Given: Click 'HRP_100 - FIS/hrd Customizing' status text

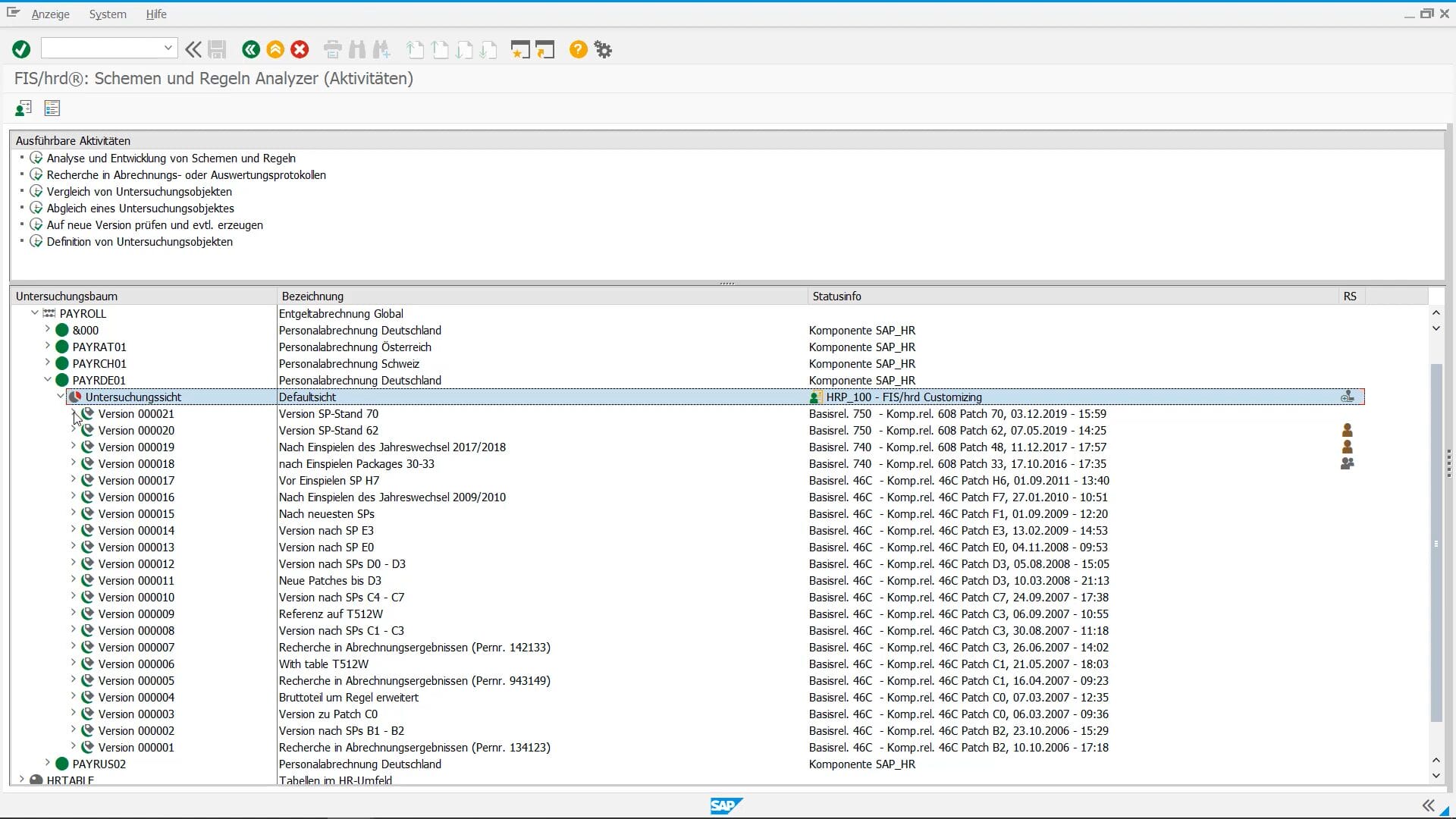Looking at the screenshot, I should pyautogui.click(x=904, y=397).
